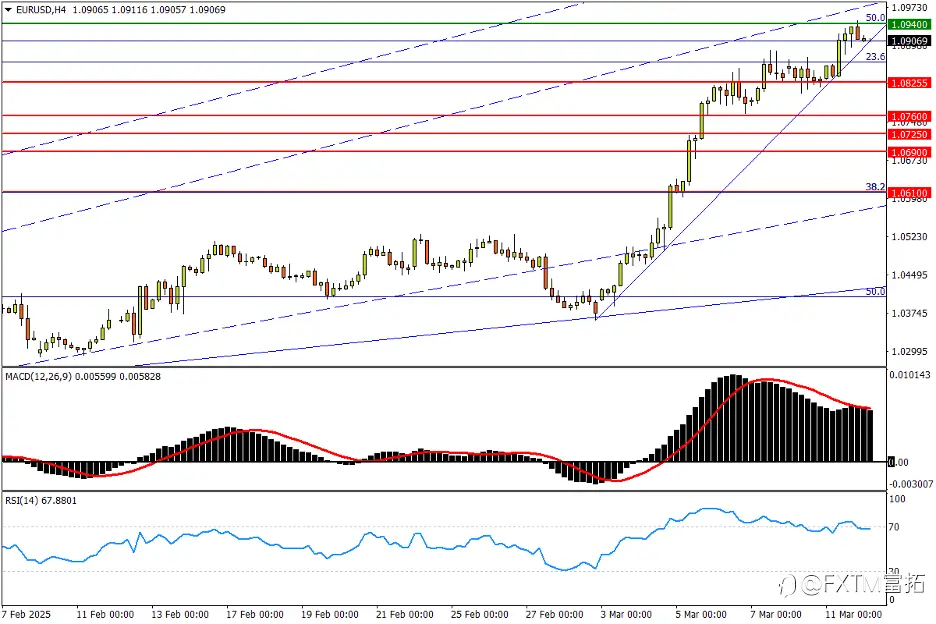Select the RSI 100 scale label
Screen dimensions: 936x624
pyautogui.click(x=897, y=499)
